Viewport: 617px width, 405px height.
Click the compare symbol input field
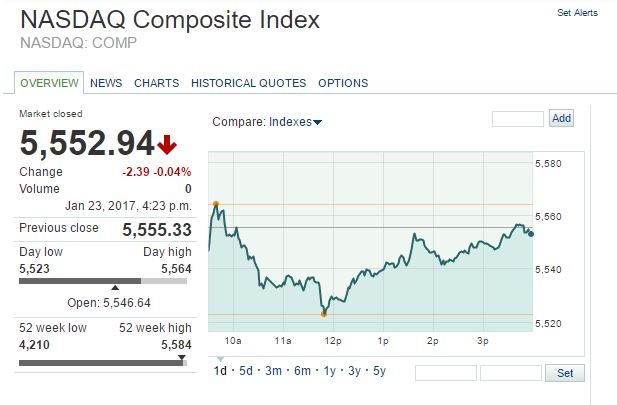(517, 119)
